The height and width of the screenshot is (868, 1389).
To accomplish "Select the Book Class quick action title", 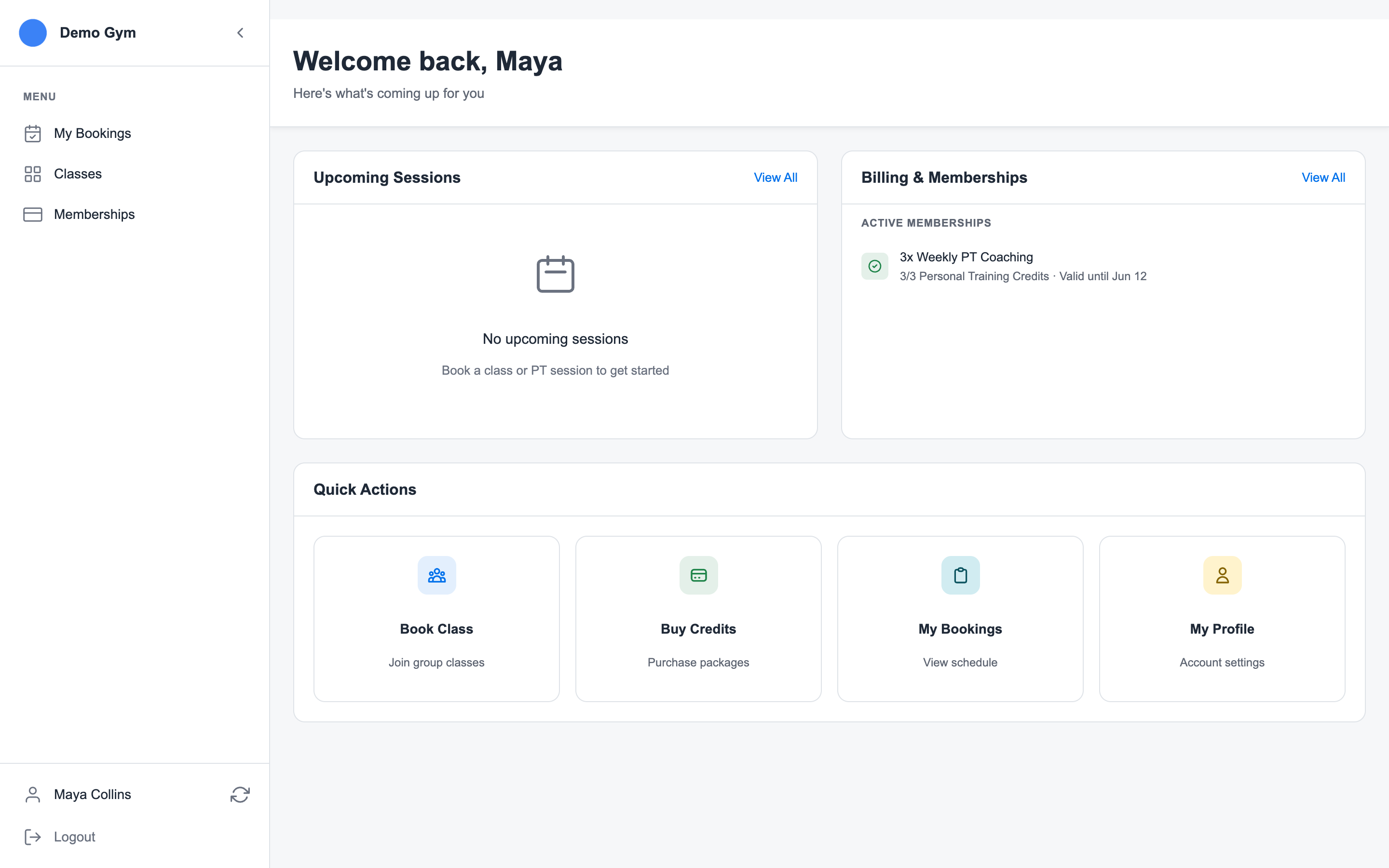I will (x=436, y=629).
